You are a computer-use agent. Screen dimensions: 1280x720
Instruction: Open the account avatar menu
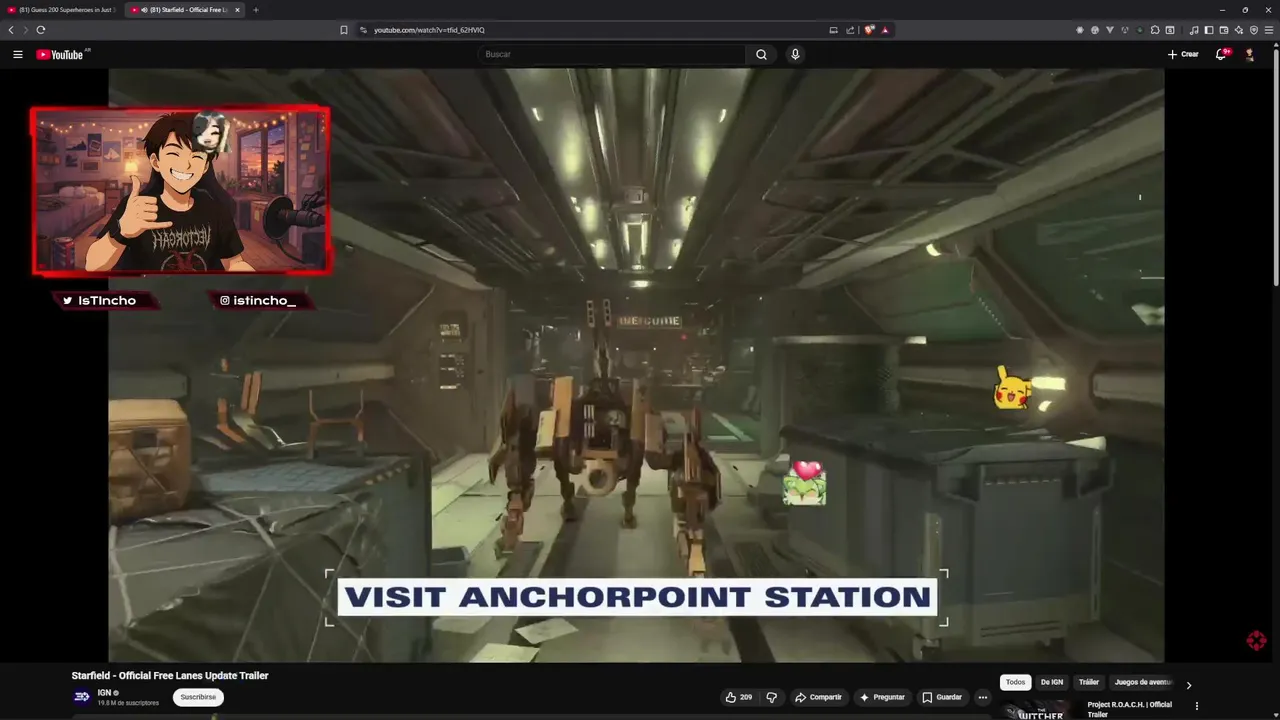(1250, 54)
